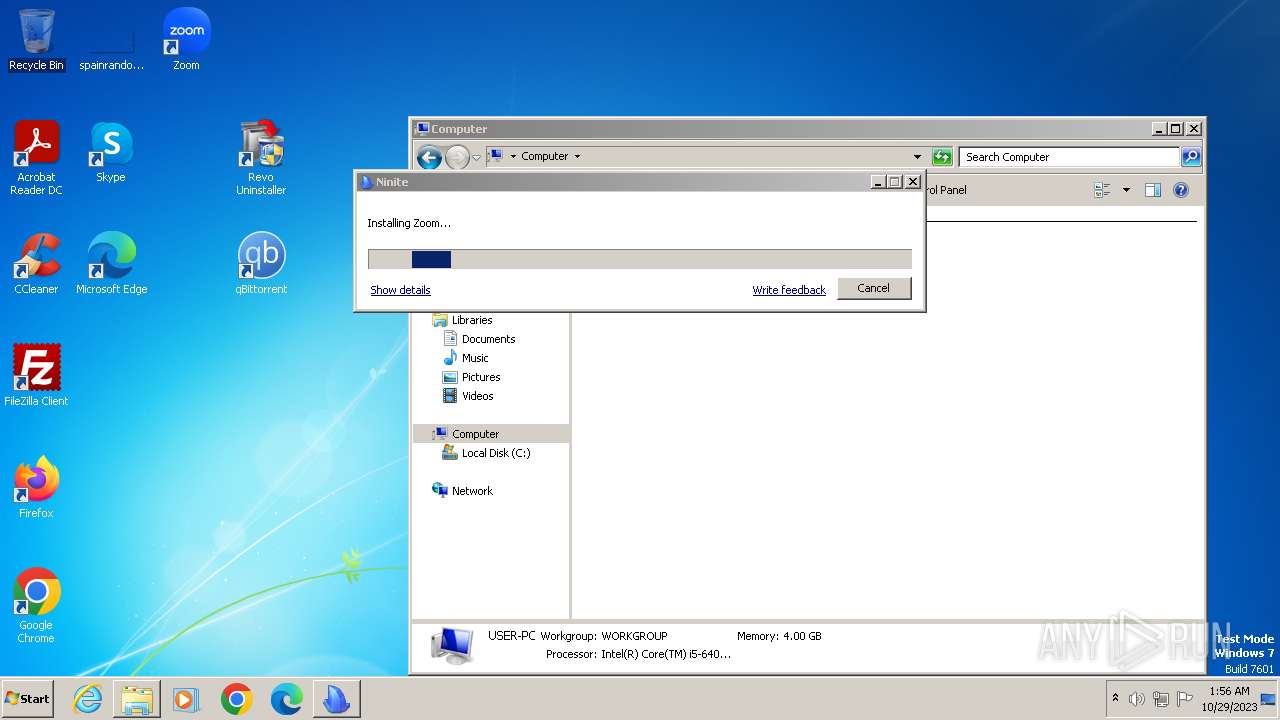Viewport: 1280px width, 720px height.
Task: Open the Revo Uninstaller shortcut
Action: (x=261, y=158)
